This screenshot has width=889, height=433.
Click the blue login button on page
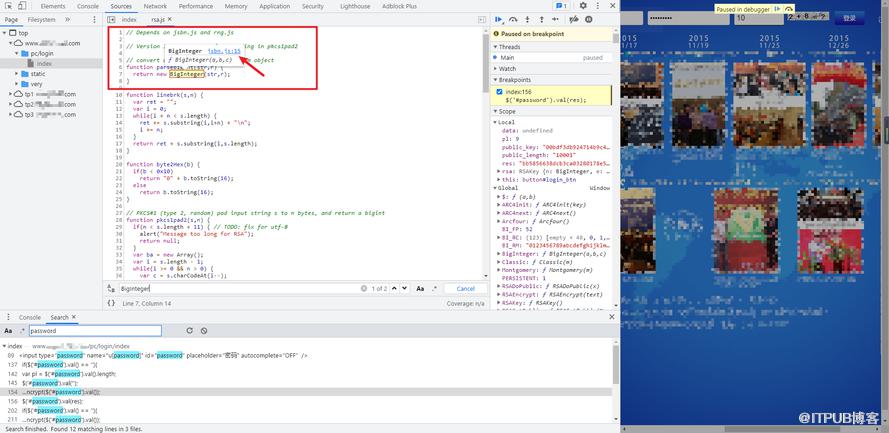tap(849, 18)
